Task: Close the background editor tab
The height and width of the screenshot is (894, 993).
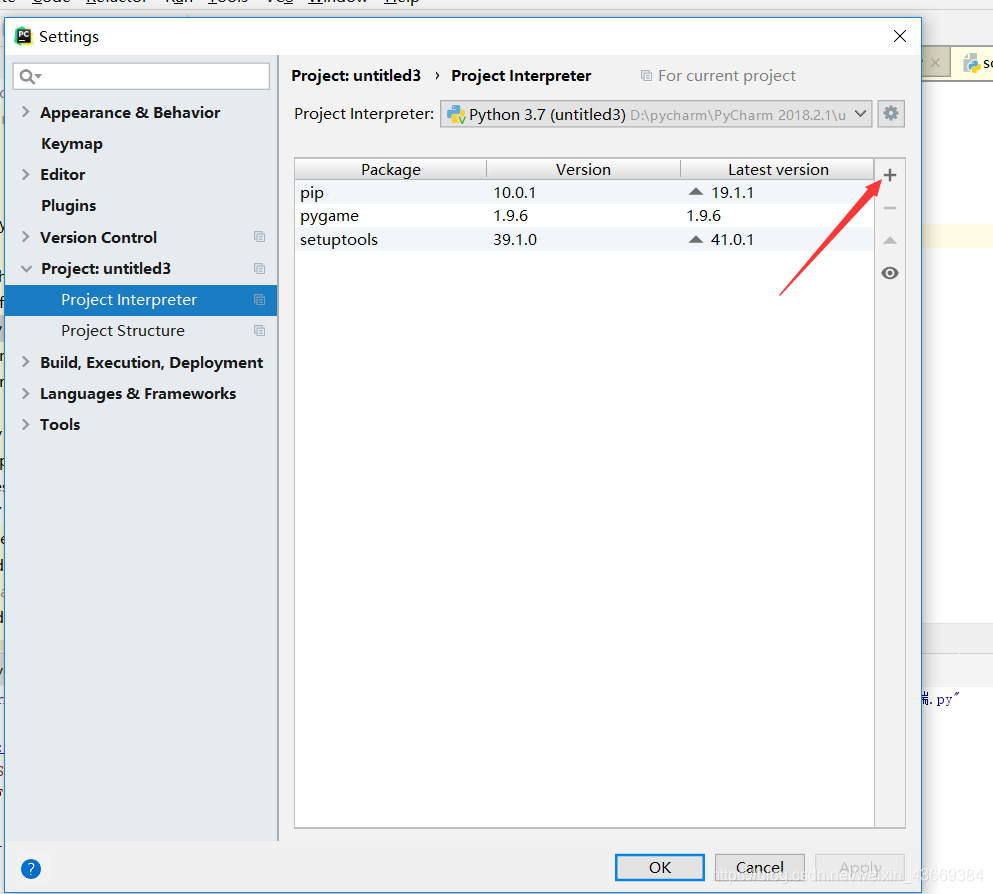Action: [x=935, y=63]
